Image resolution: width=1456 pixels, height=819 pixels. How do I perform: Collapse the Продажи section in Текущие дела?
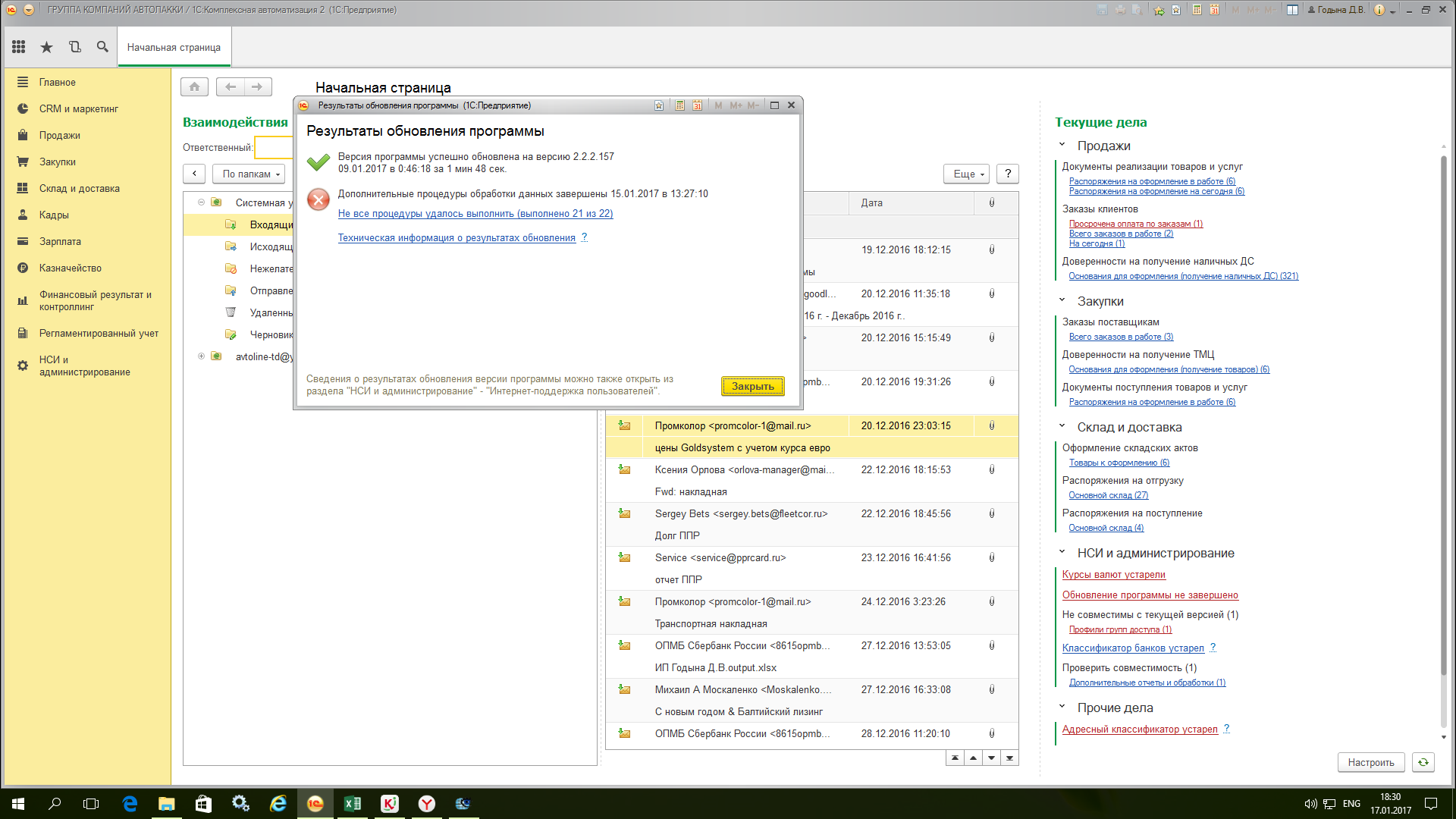(x=1062, y=145)
